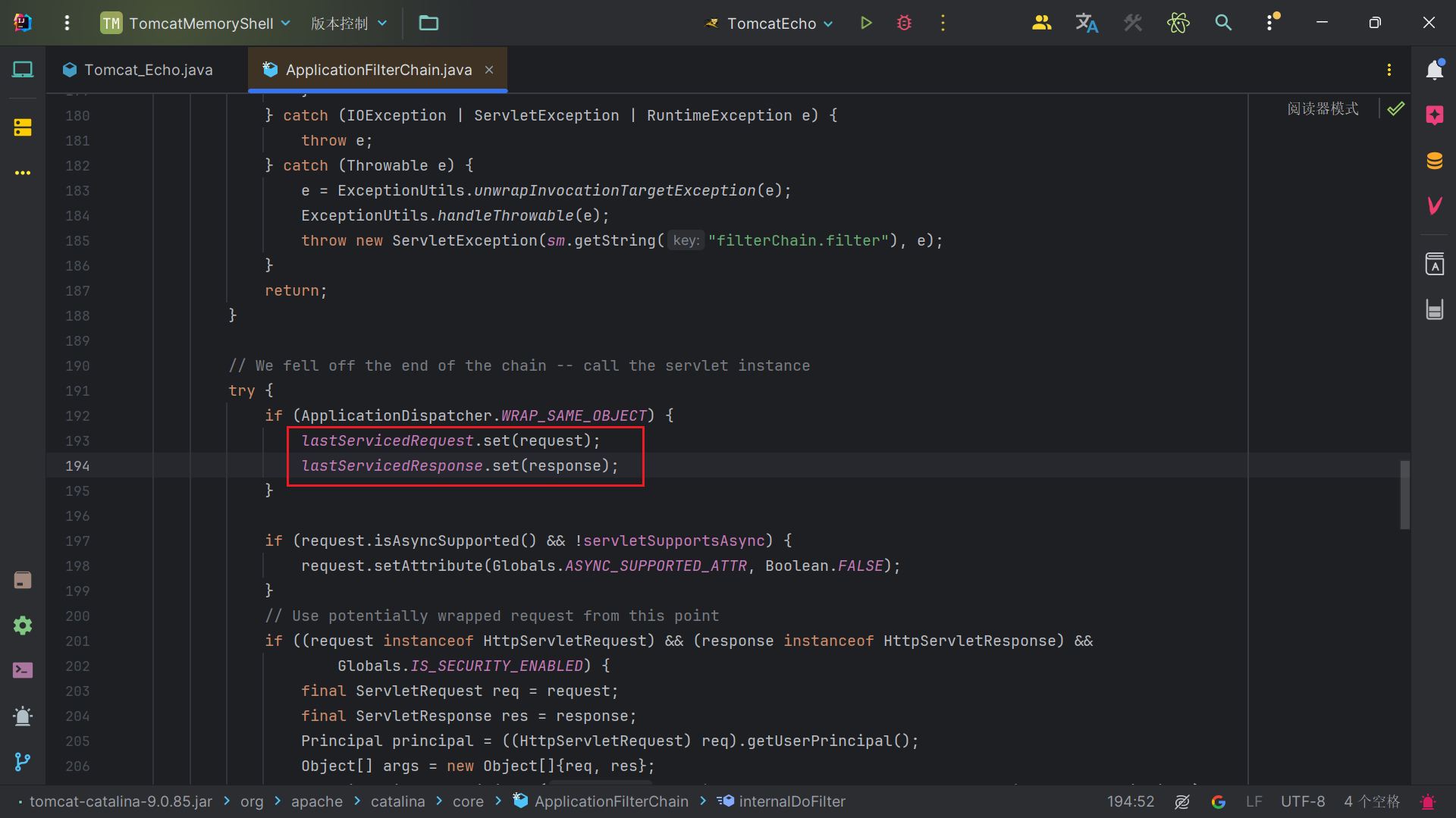Click unwrapInvocationTargetException method call

[615, 190]
